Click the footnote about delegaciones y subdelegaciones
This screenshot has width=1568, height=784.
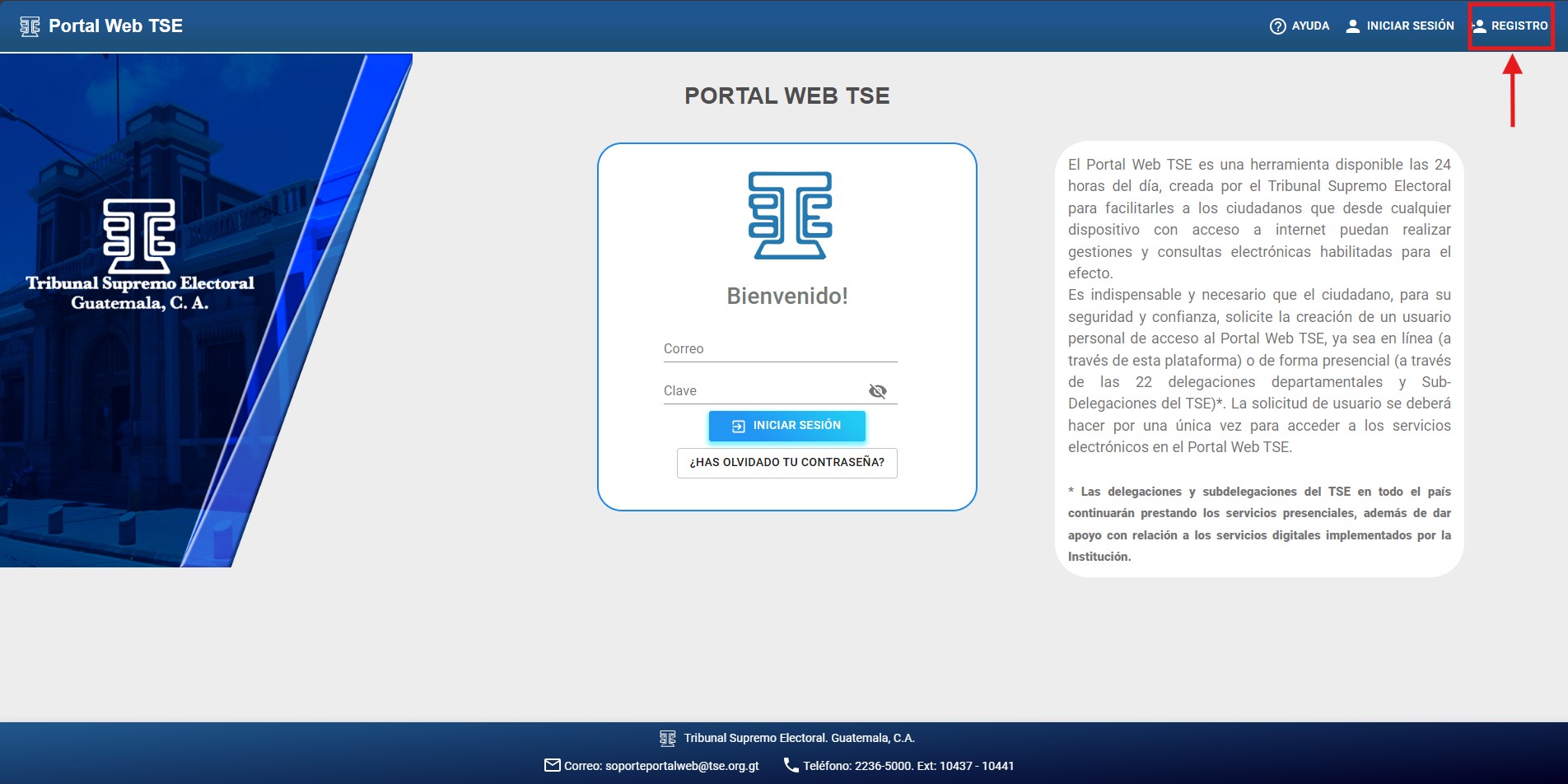coord(1258,524)
